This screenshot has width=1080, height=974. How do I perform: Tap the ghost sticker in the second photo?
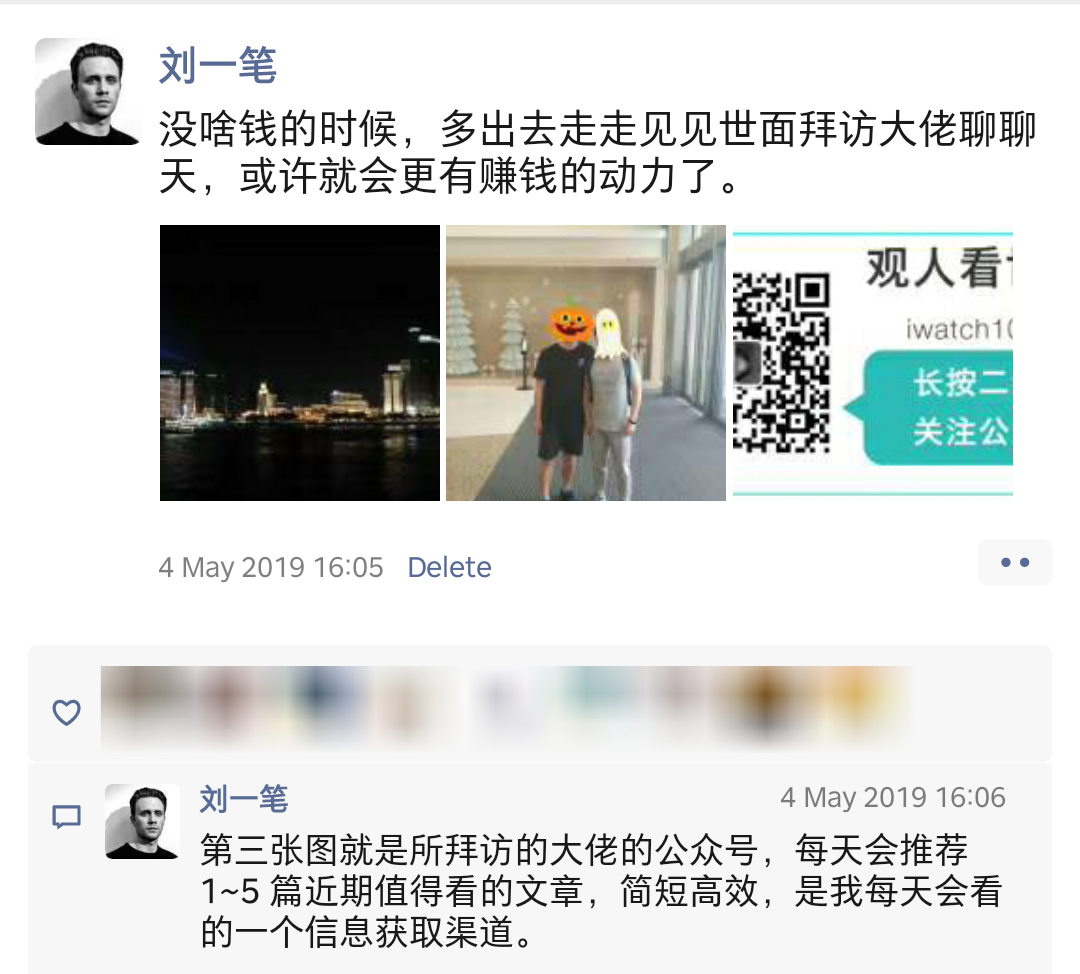tap(608, 333)
